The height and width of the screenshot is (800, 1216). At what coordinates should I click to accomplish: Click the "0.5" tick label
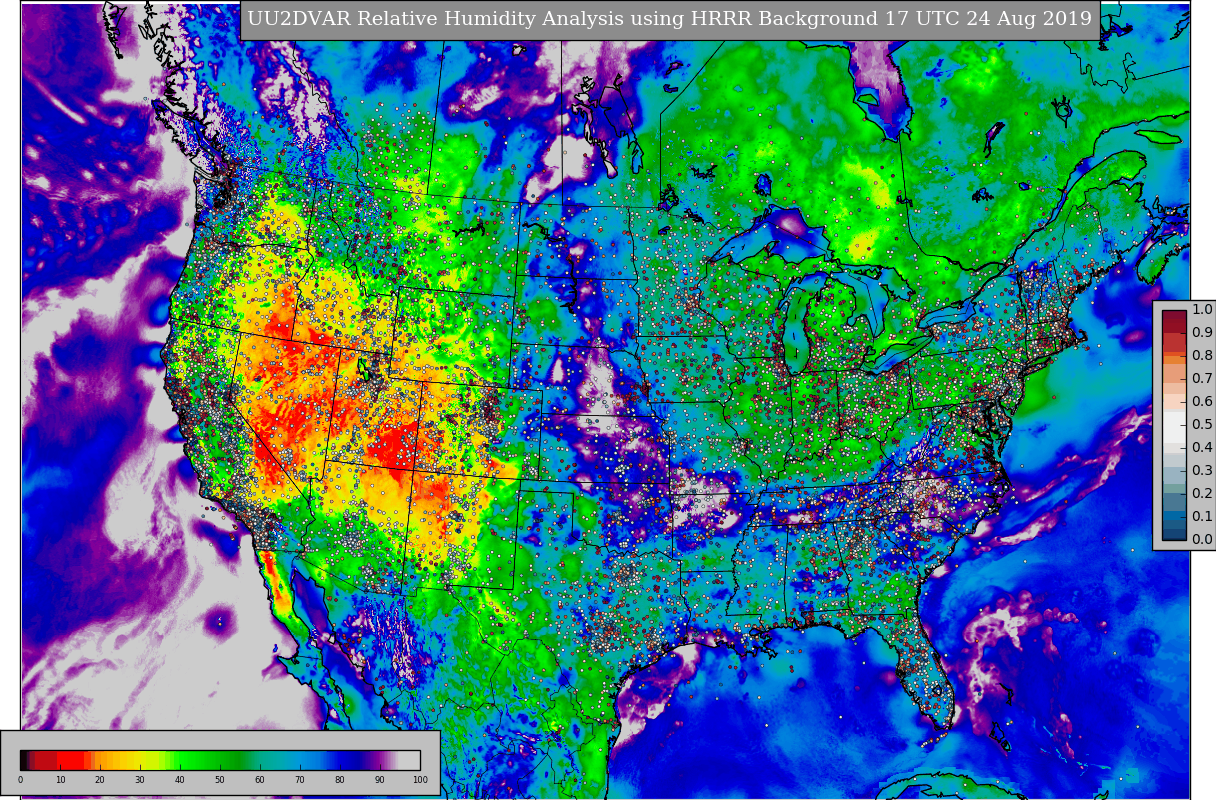1202,425
